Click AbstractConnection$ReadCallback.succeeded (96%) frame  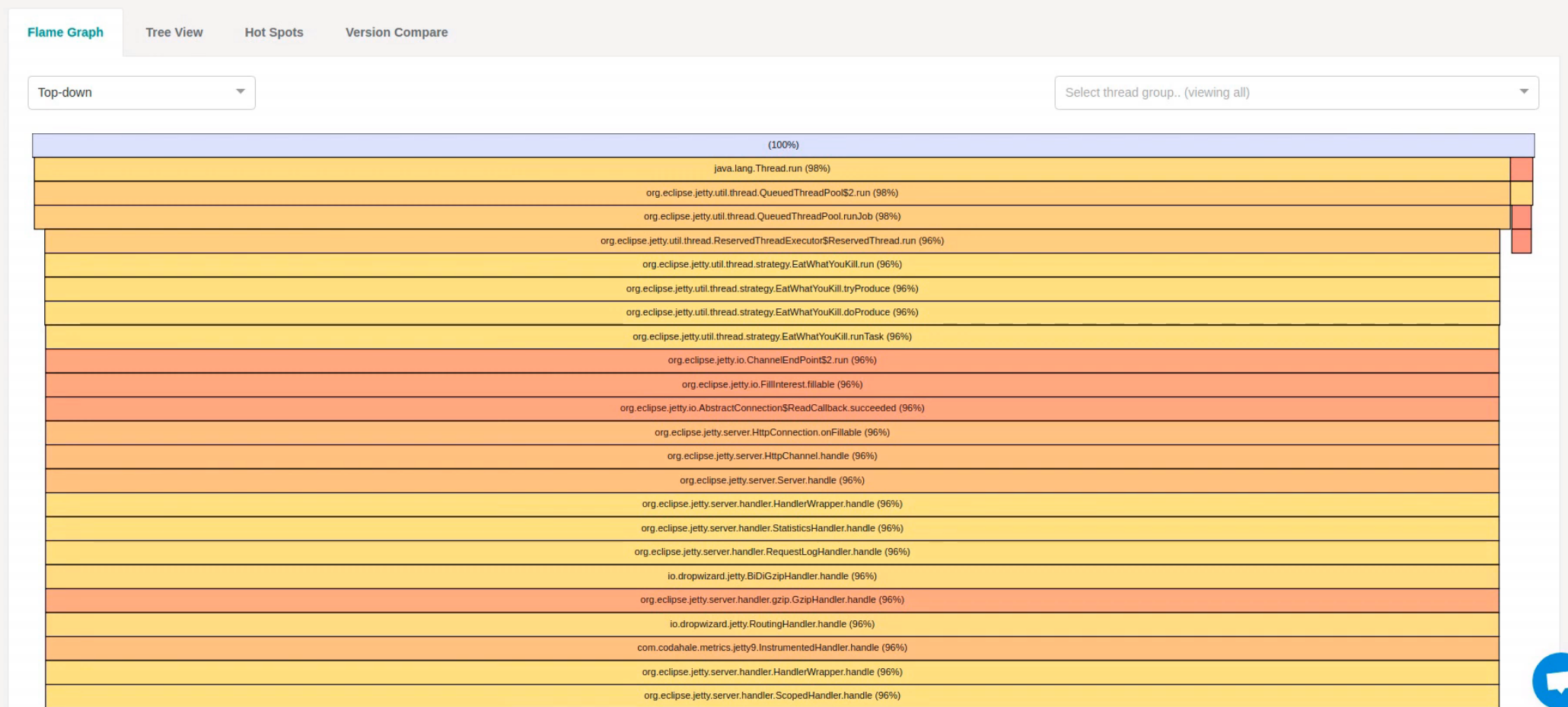(772, 409)
